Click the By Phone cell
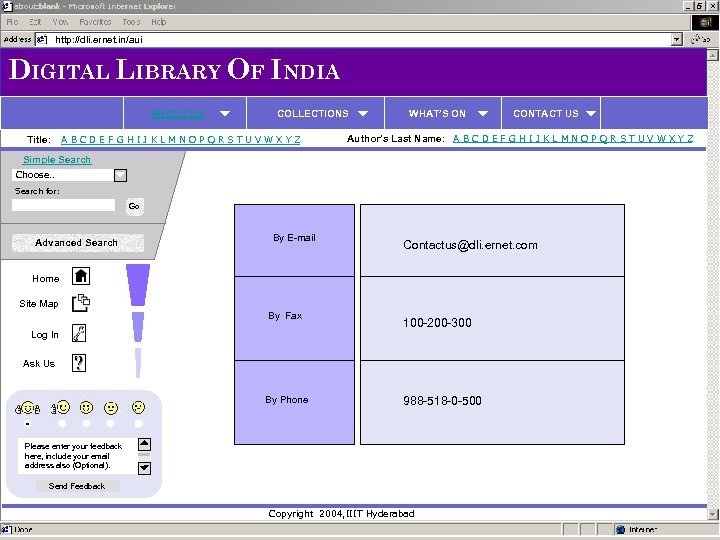The height and width of the screenshot is (540, 720). (294, 403)
